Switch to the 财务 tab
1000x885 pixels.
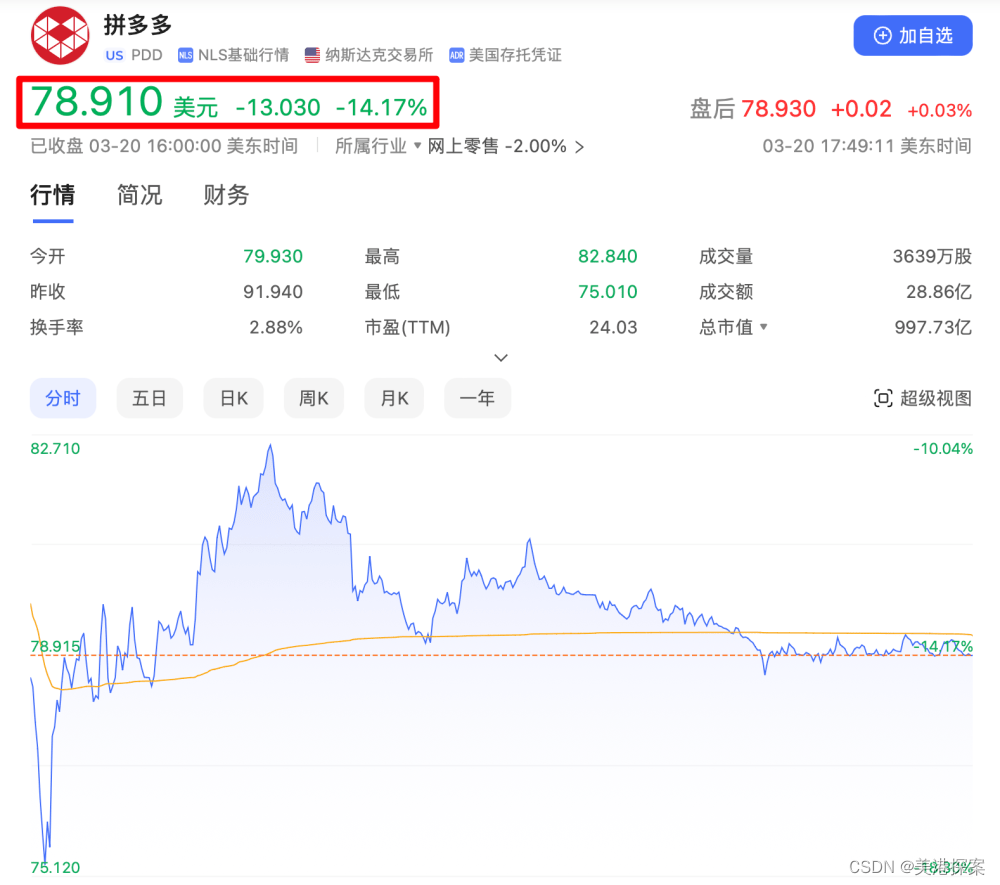(x=226, y=195)
